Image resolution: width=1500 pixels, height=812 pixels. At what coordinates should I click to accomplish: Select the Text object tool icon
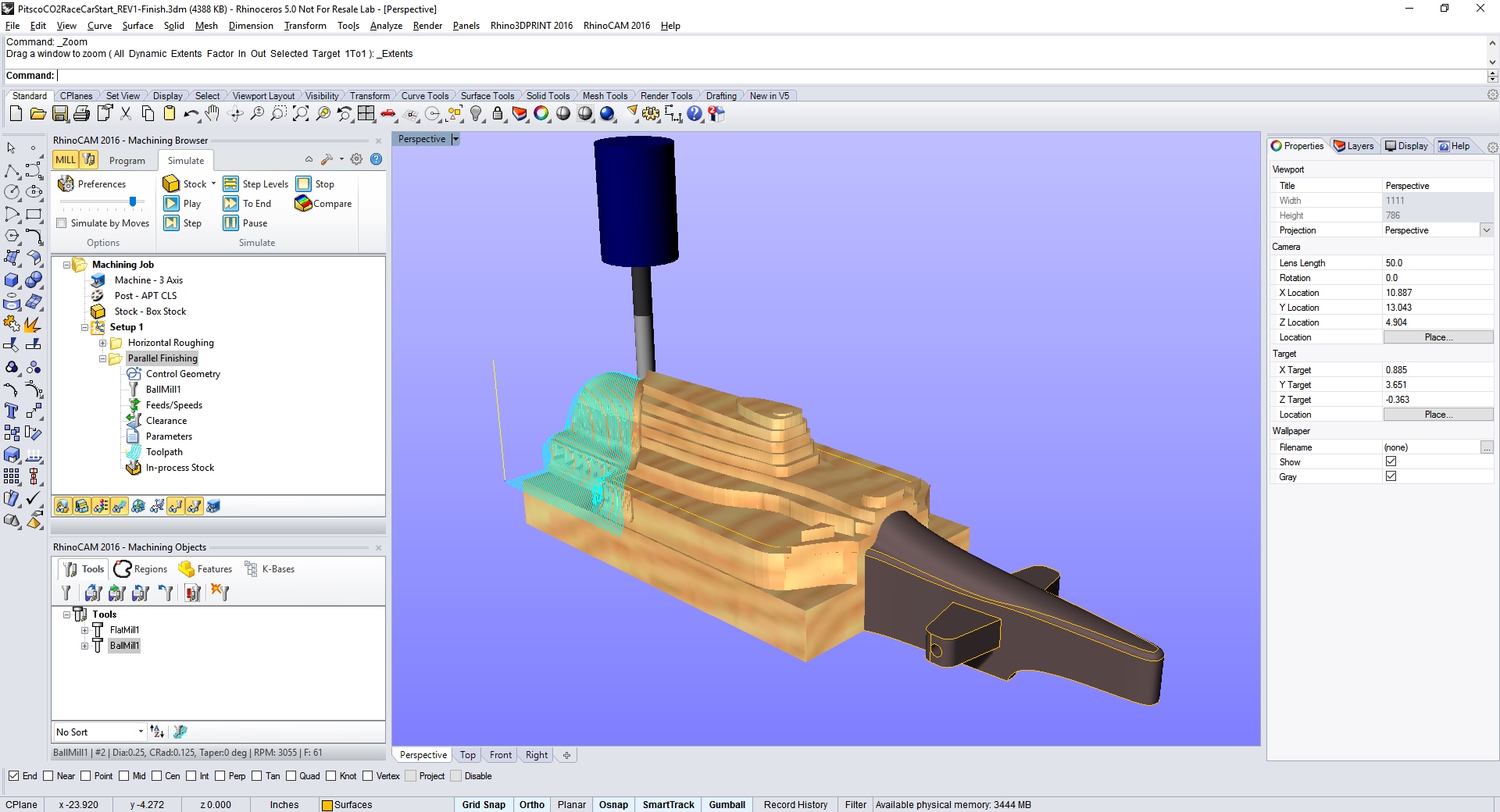[x=12, y=411]
